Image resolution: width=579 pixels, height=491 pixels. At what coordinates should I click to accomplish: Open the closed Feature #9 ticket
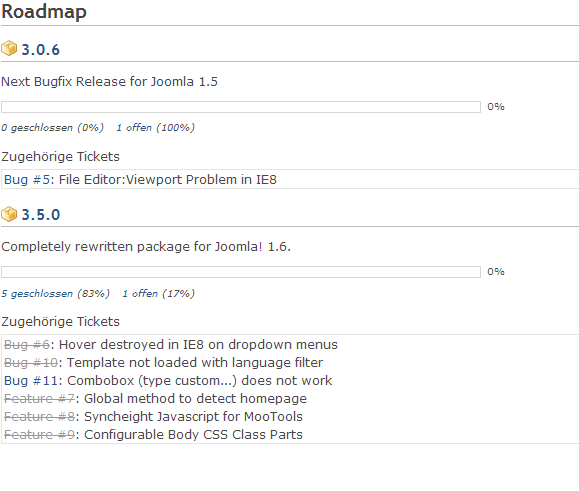(x=39, y=435)
